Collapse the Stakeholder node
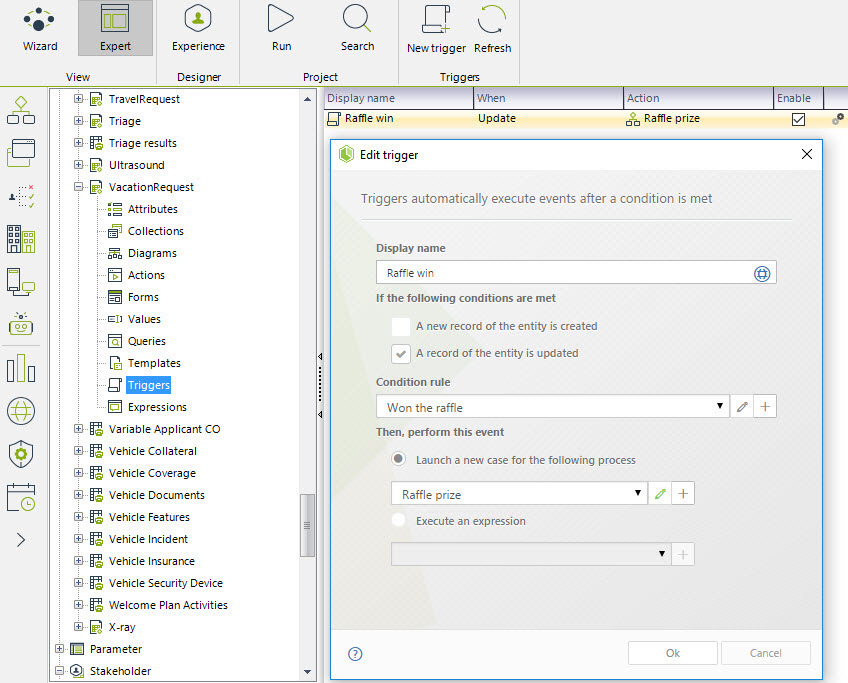The image size is (848, 683). tap(59, 671)
